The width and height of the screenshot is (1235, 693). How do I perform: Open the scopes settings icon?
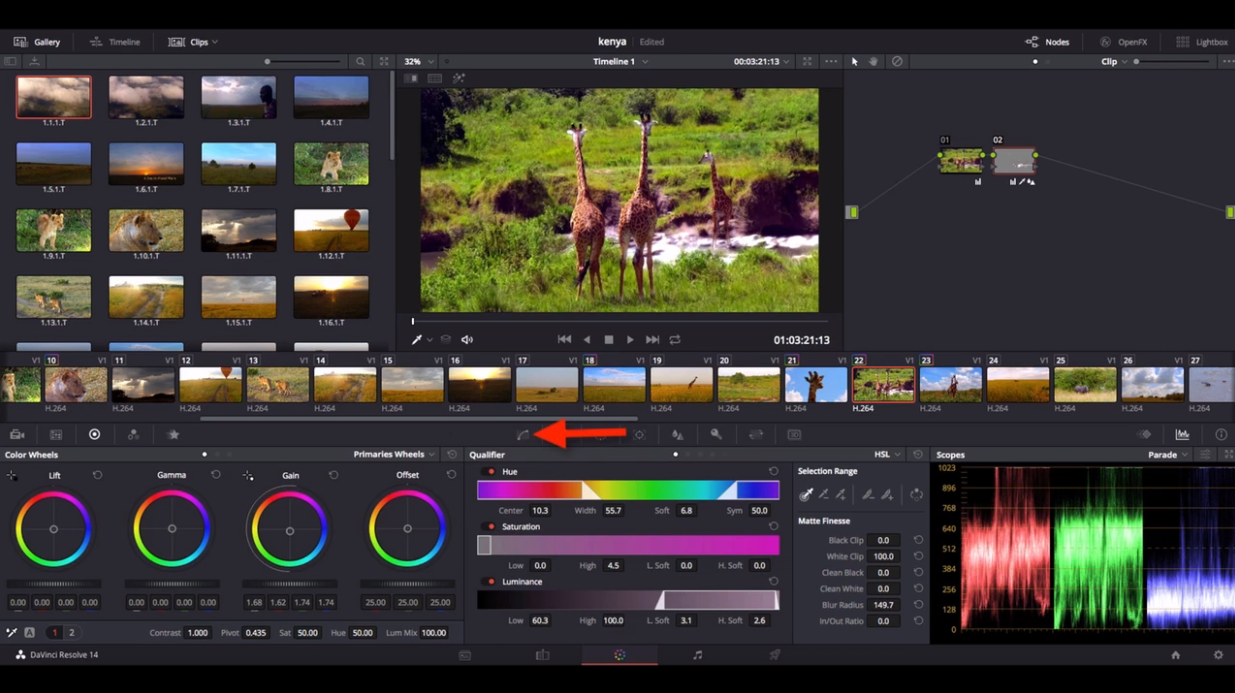(x=1205, y=455)
